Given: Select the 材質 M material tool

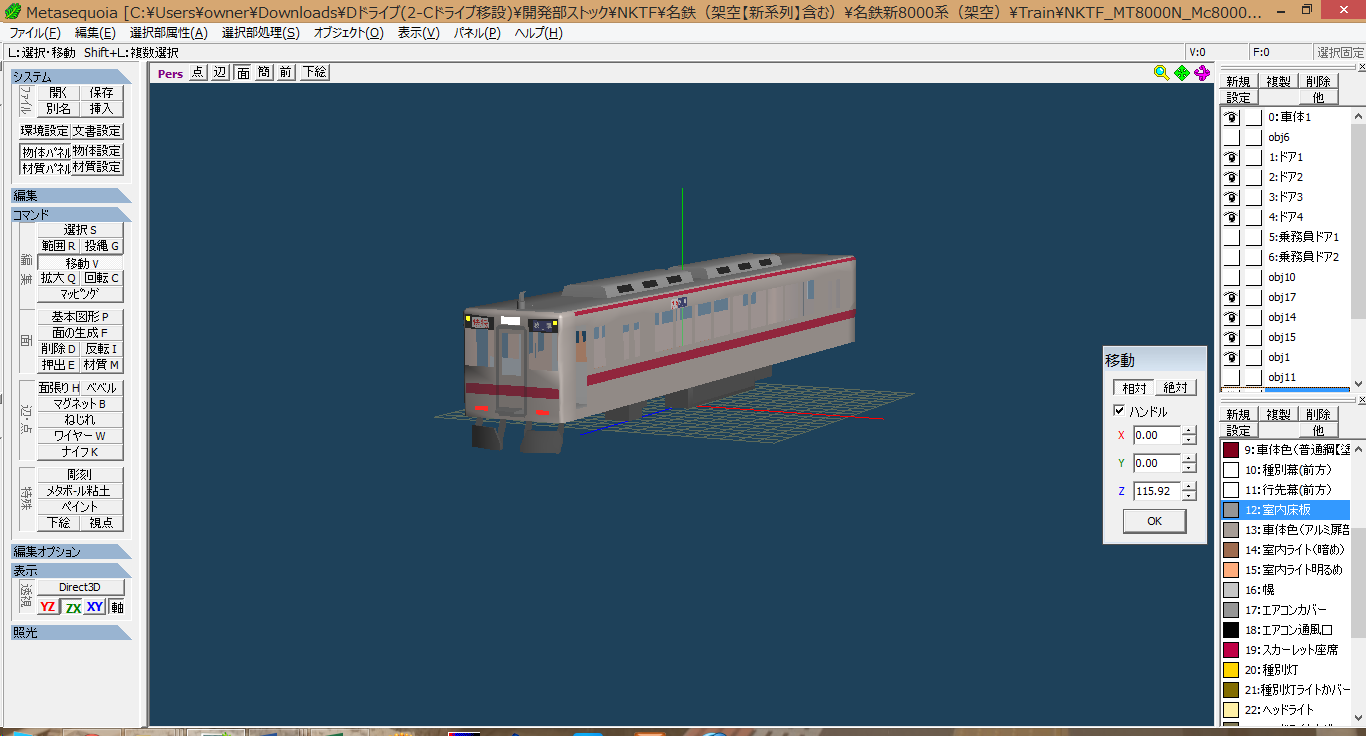Looking at the screenshot, I should [102, 365].
